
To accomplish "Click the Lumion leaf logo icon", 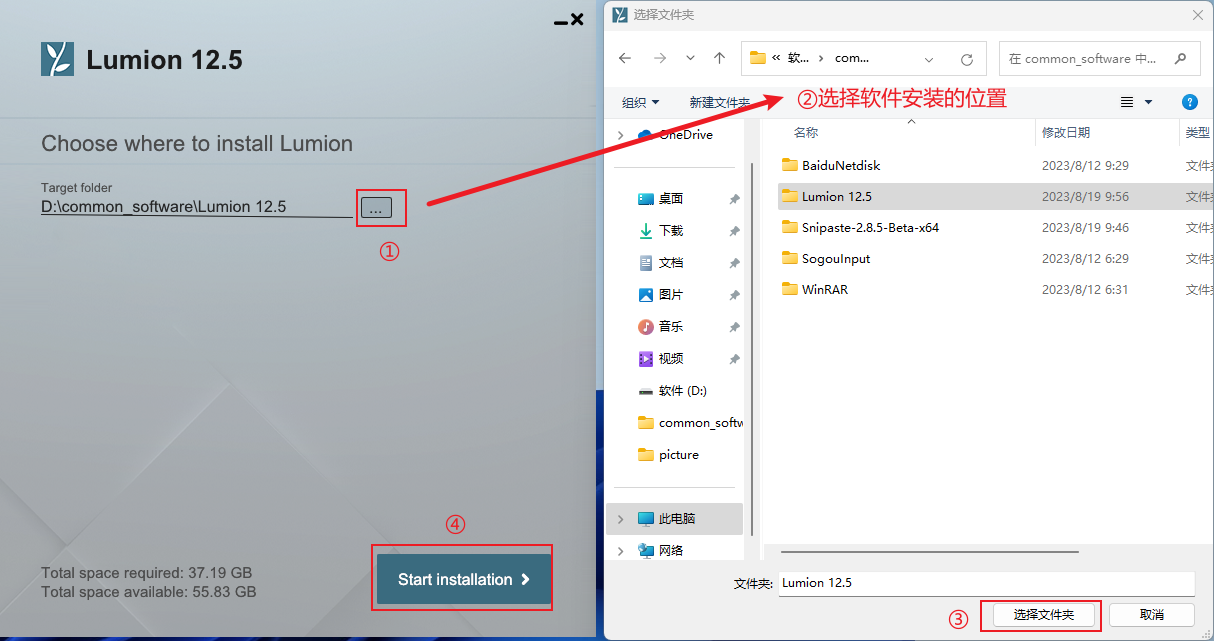I will click(x=57, y=59).
